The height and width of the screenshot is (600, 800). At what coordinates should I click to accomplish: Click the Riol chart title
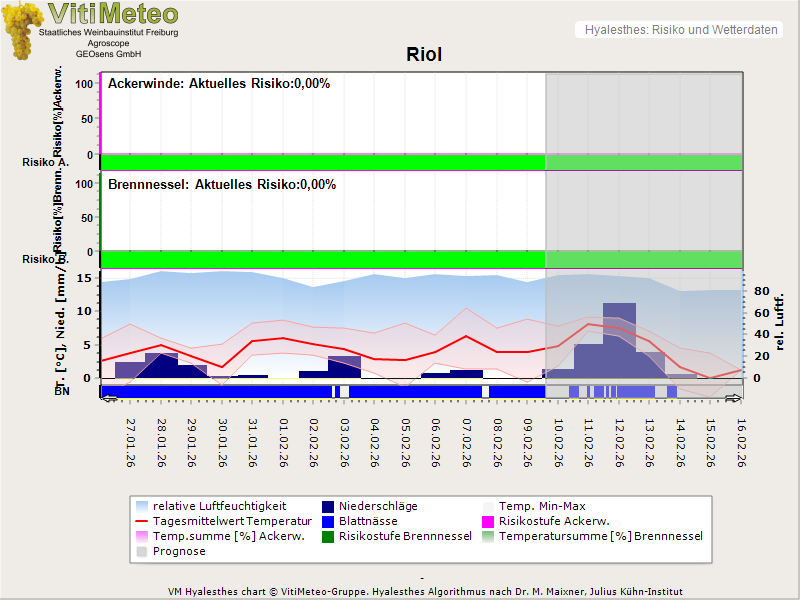(424, 55)
